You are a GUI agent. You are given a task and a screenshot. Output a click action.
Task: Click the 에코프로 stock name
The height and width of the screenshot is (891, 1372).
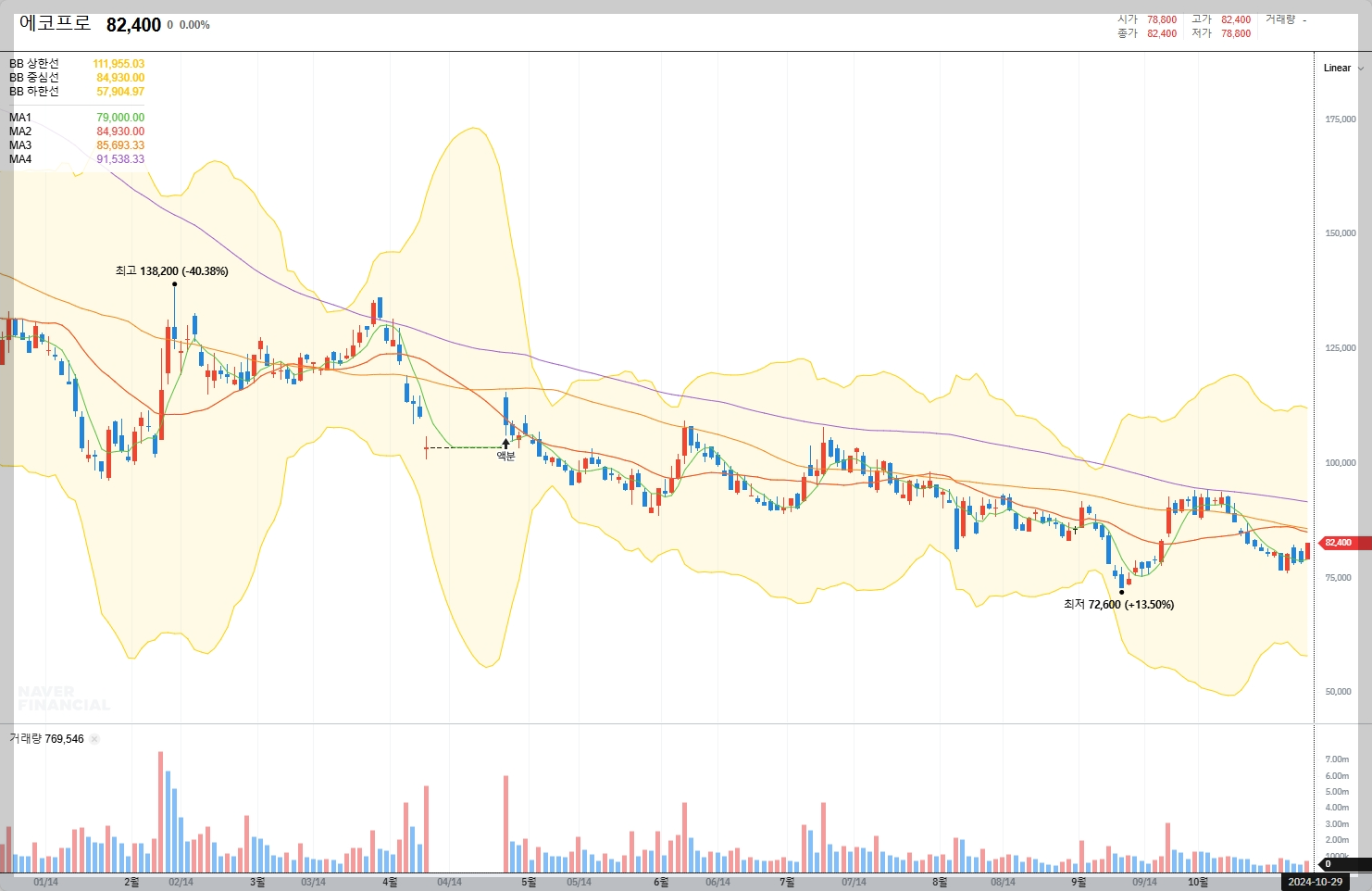(x=55, y=24)
